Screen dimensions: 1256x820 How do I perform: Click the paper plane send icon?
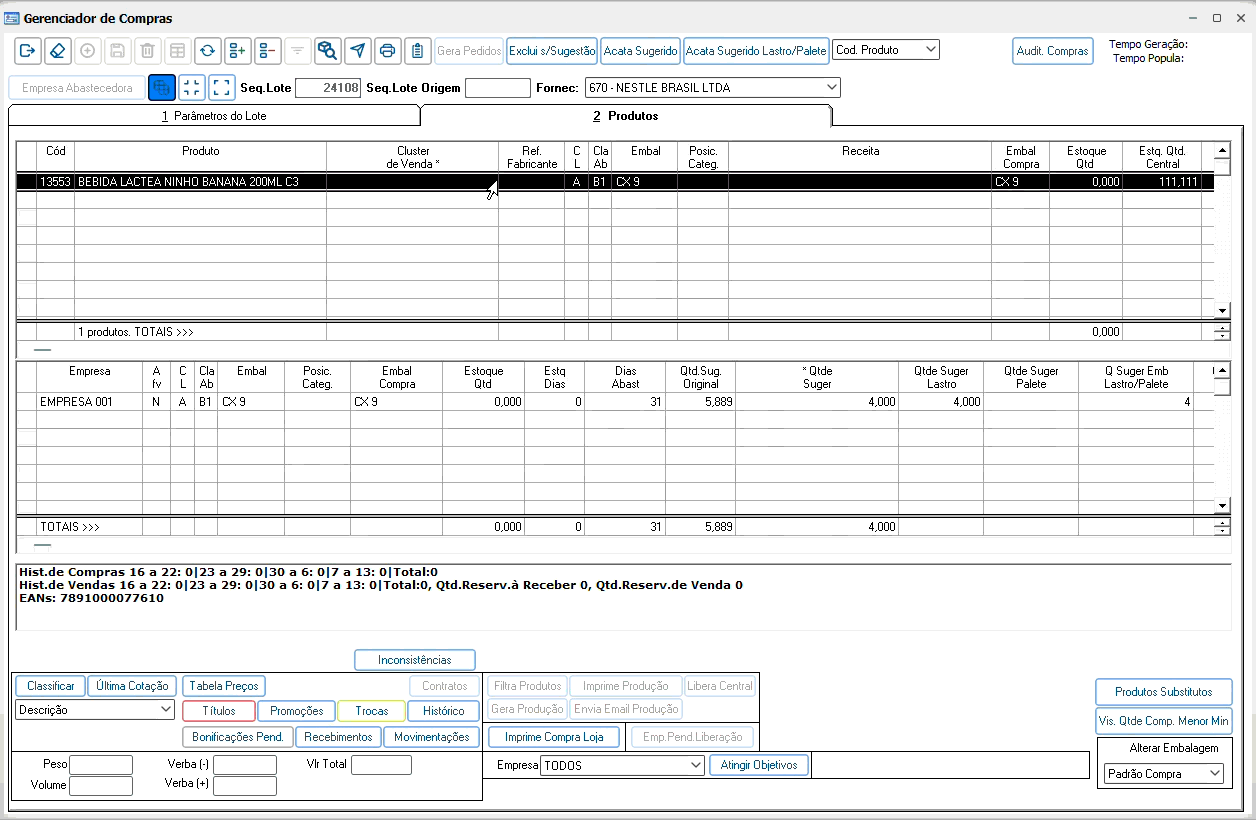pos(358,50)
